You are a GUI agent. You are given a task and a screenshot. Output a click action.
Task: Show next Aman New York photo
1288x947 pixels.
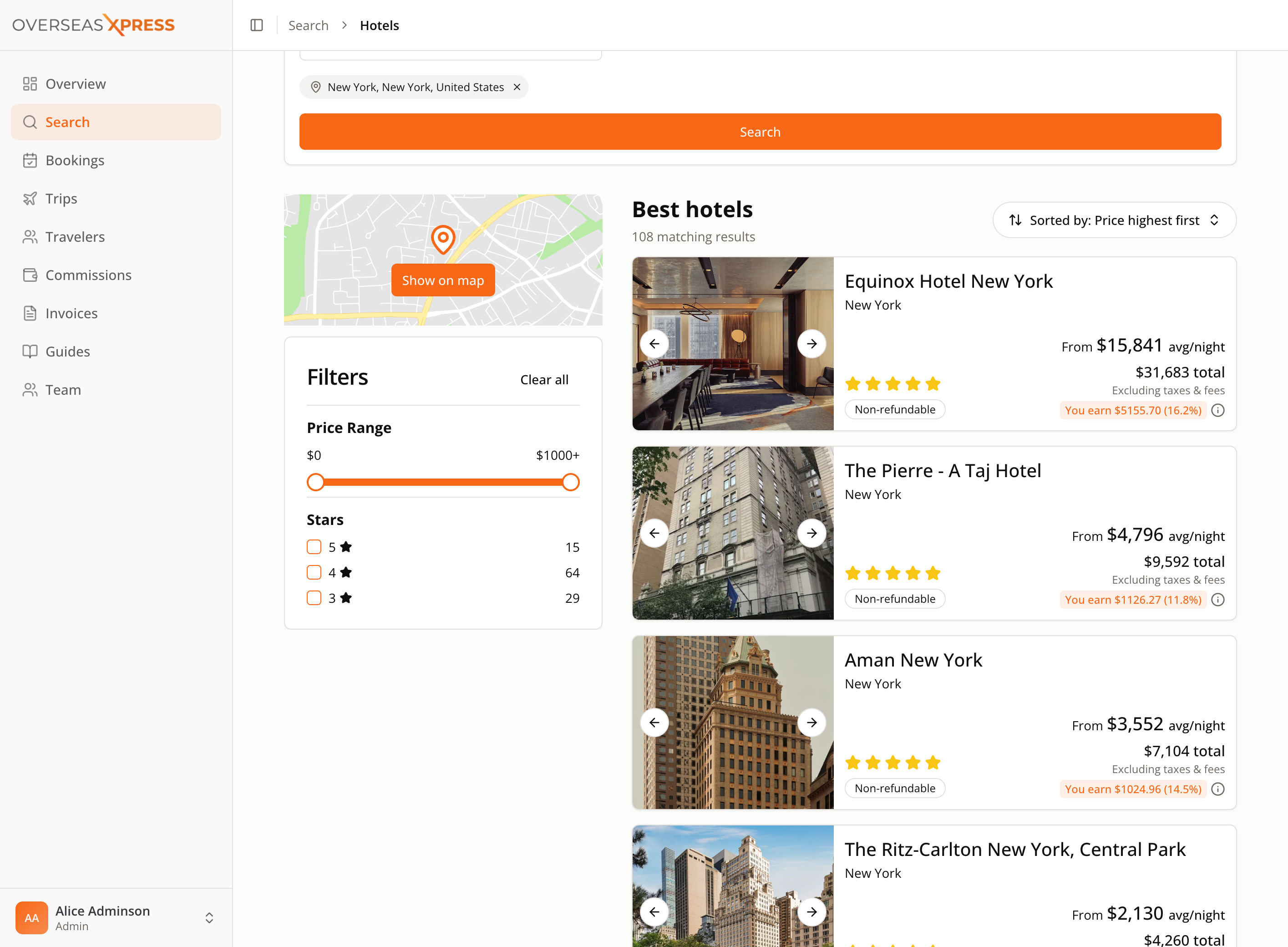[x=812, y=722]
